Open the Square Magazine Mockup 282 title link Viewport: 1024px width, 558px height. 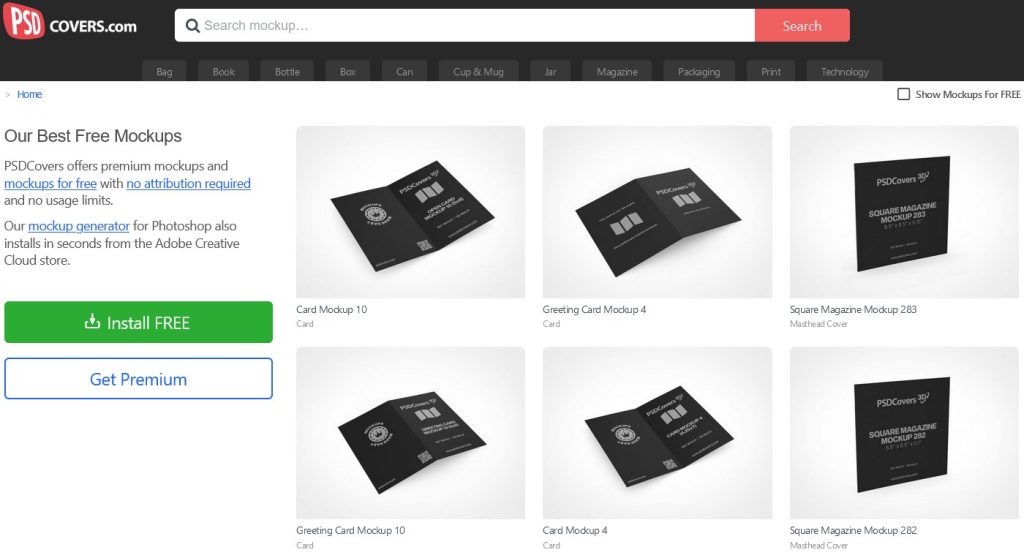[x=852, y=530]
